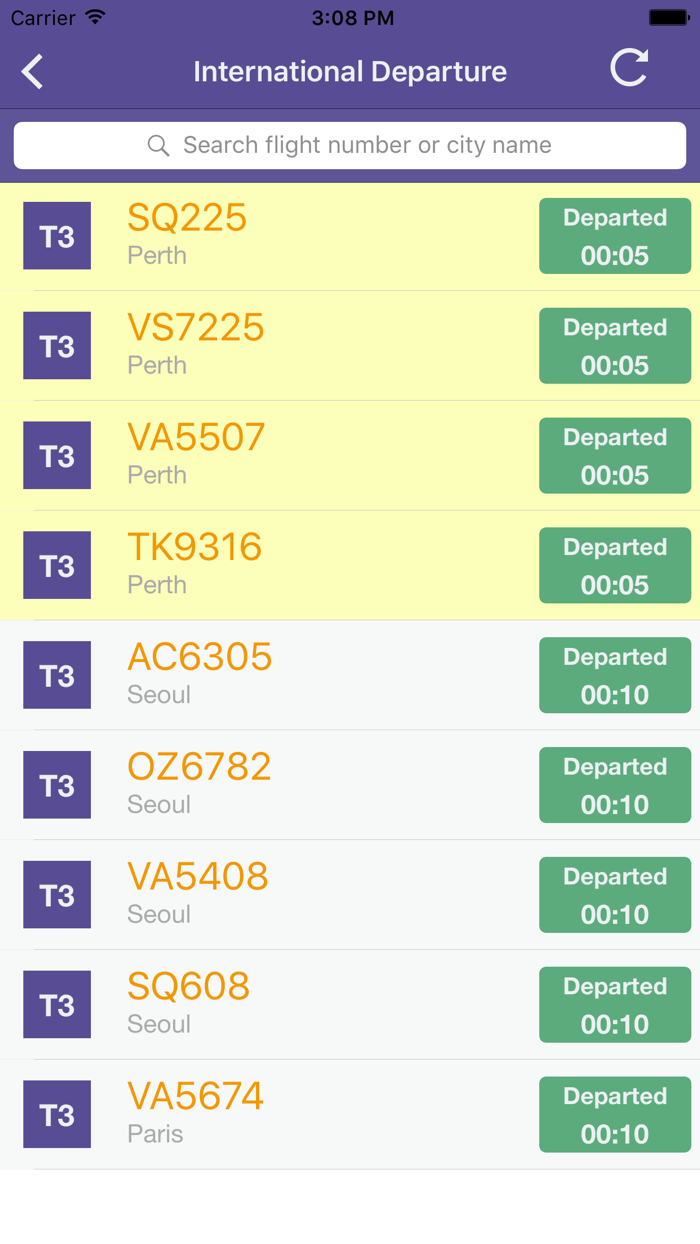Click the magnifying glass in the search bar
This screenshot has width=700, height=1244.
tap(158, 145)
